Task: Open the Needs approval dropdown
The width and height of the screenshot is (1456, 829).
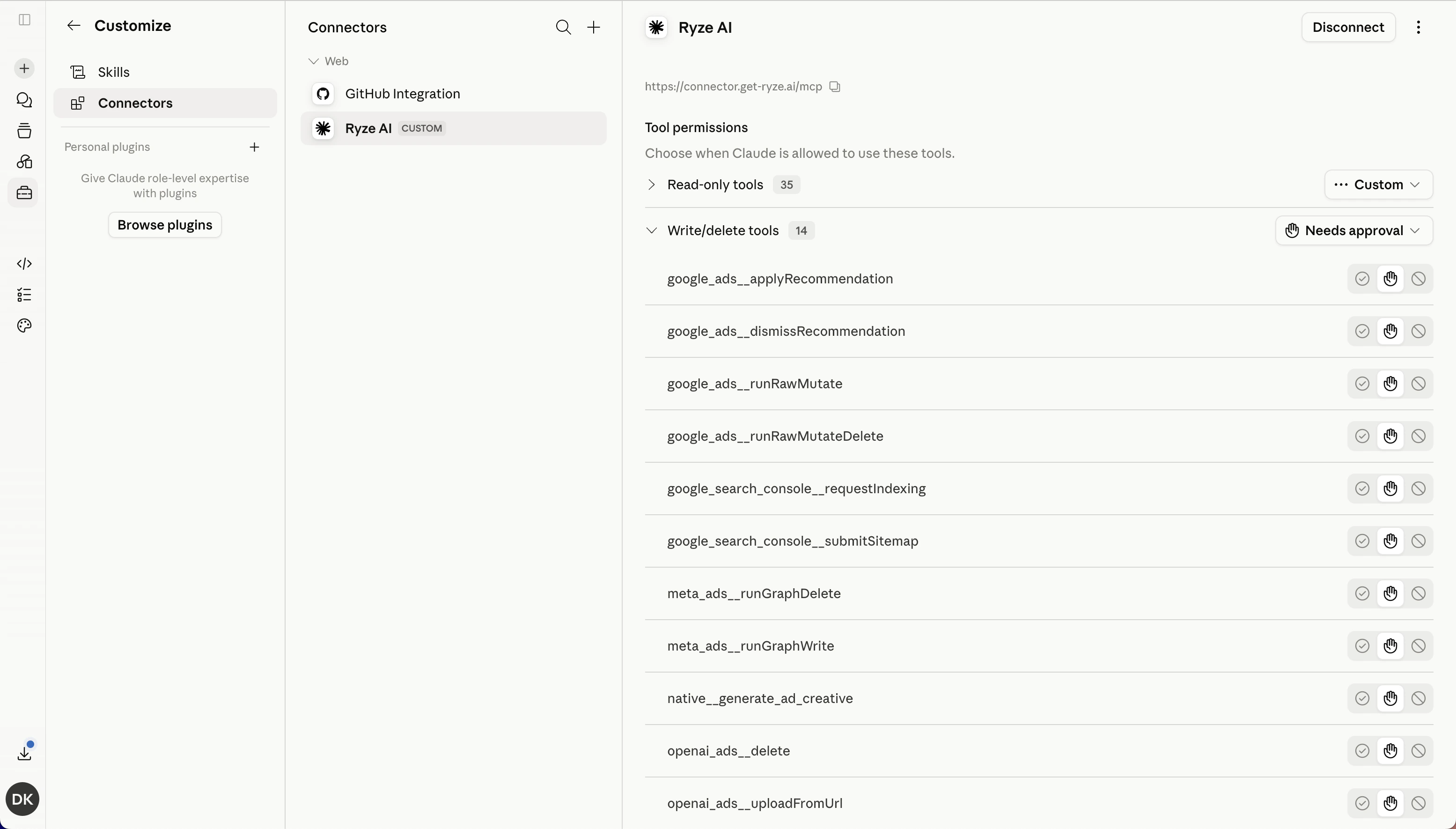Action: pos(1354,230)
